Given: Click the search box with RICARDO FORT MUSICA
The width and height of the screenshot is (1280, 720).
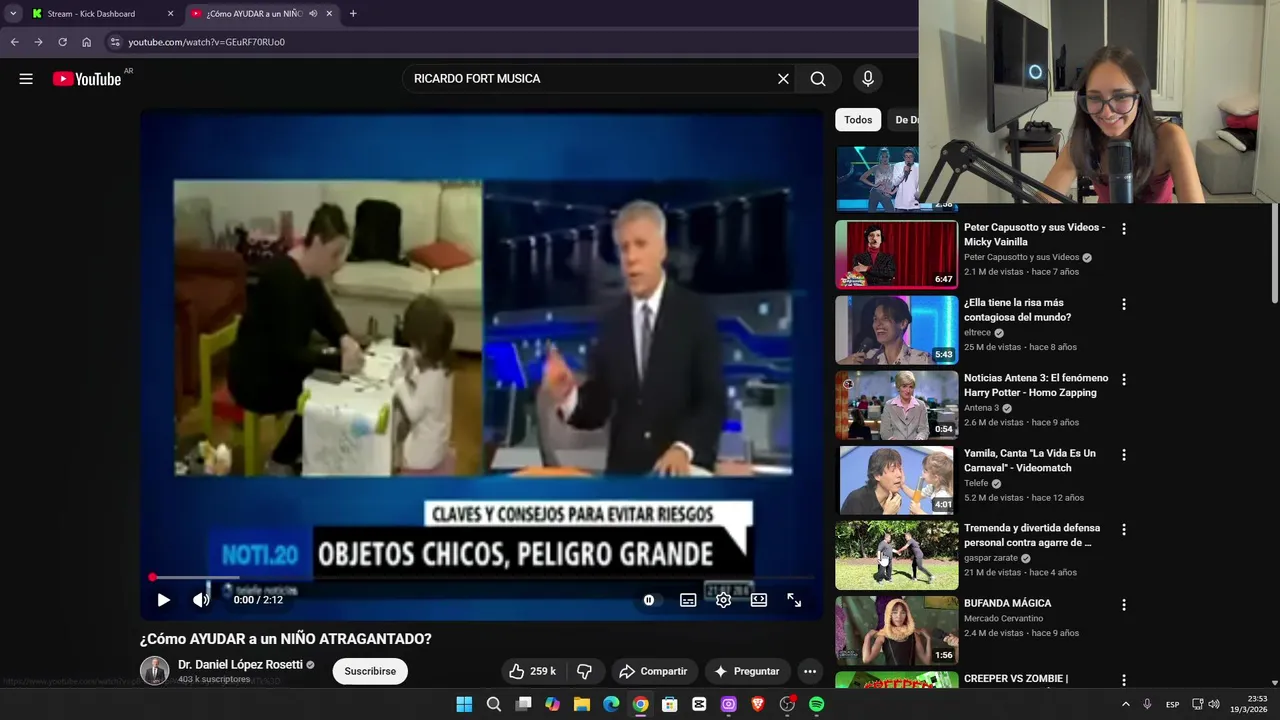Looking at the screenshot, I should (x=590, y=79).
